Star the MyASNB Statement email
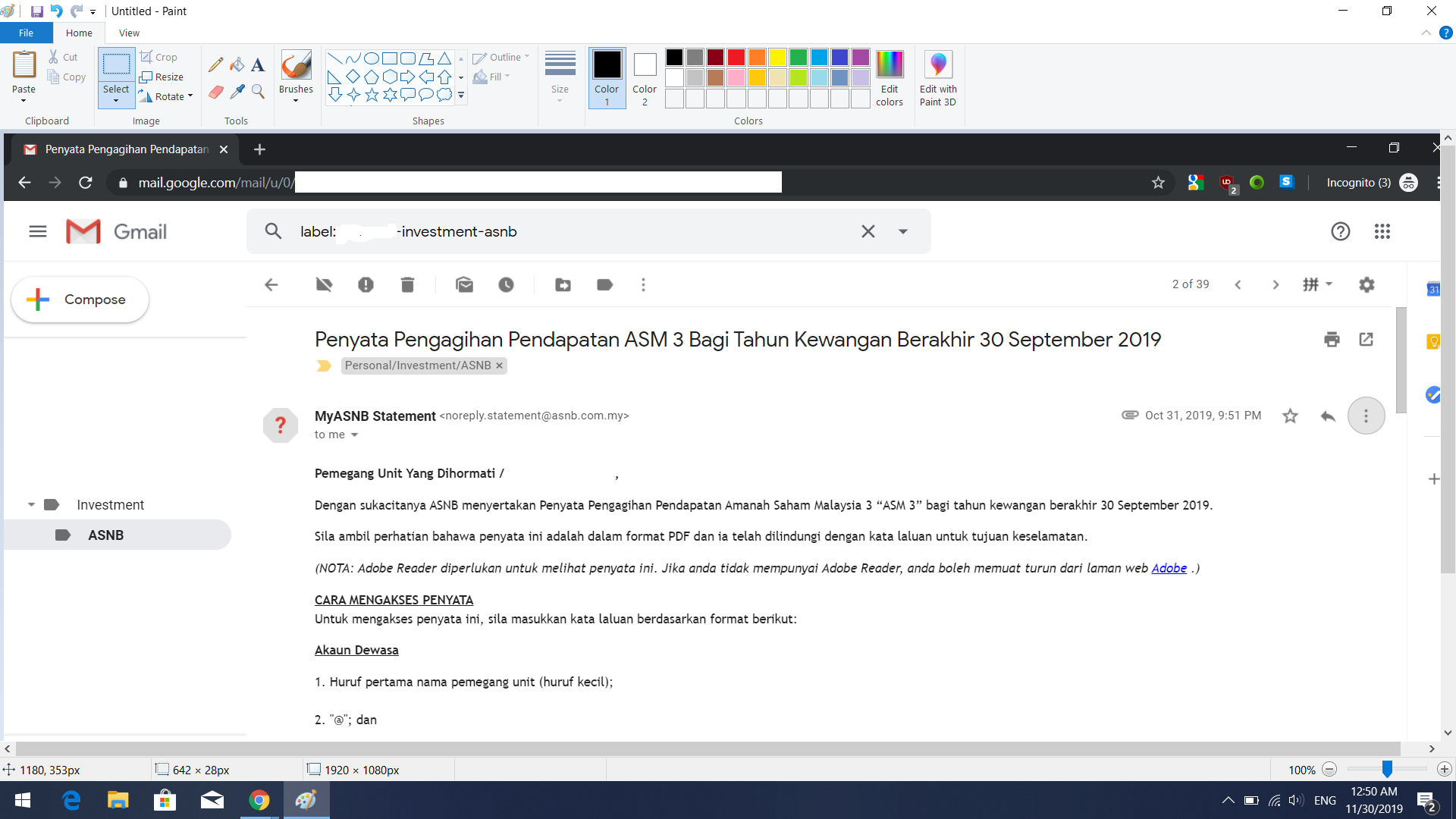This screenshot has width=1456, height=819. [1290, 416]
